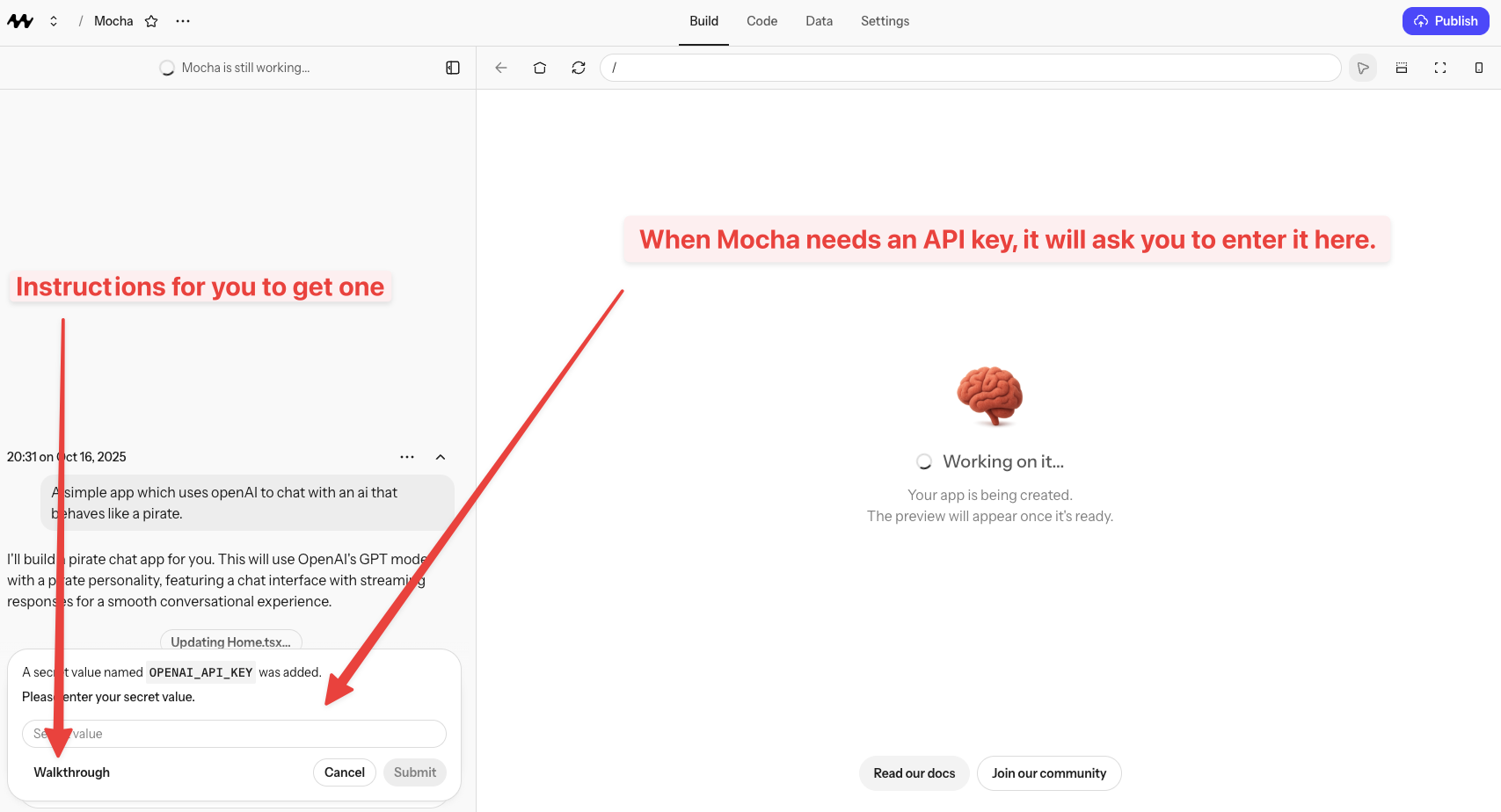This screenshot has width=1501, height=812.
Task: Star the Mocha project
Action: click(151, 21)
